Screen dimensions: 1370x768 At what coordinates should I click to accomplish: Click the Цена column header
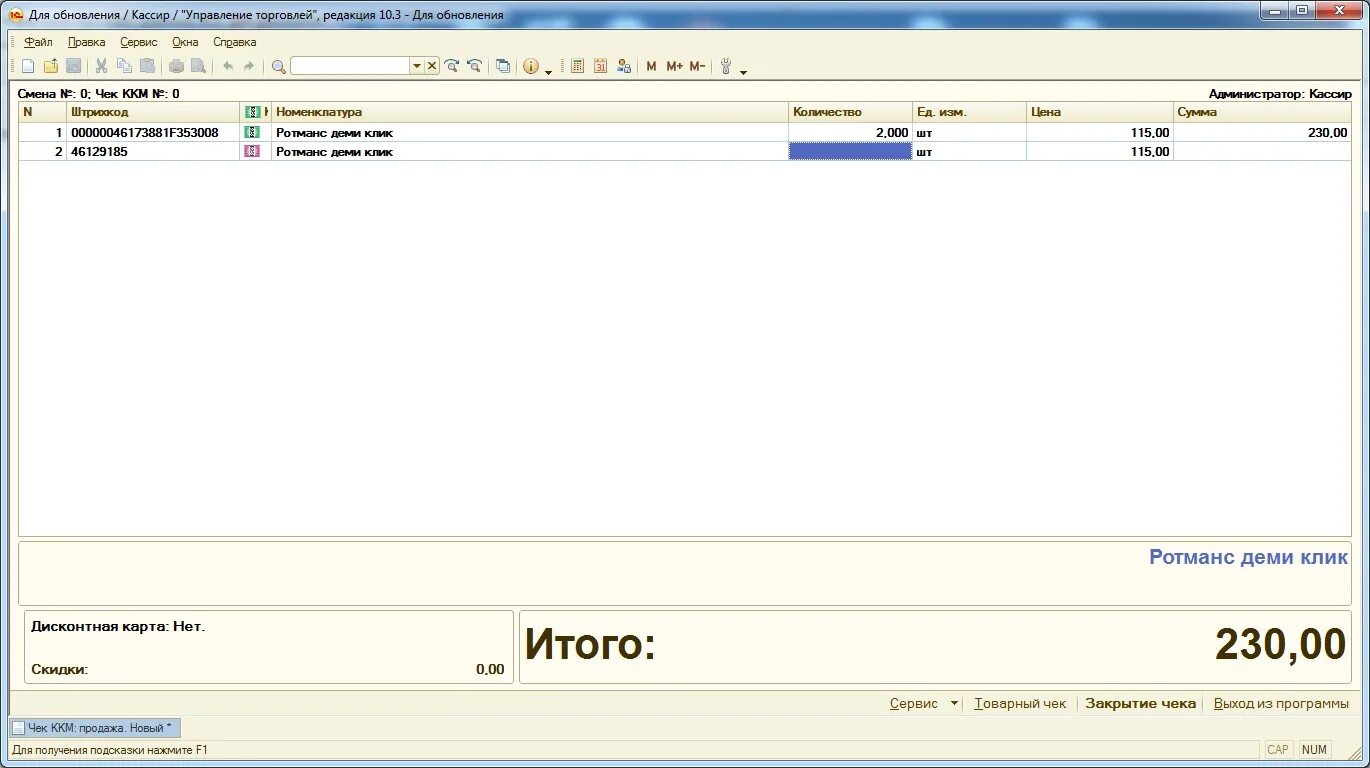click(x=1100, y=112)
